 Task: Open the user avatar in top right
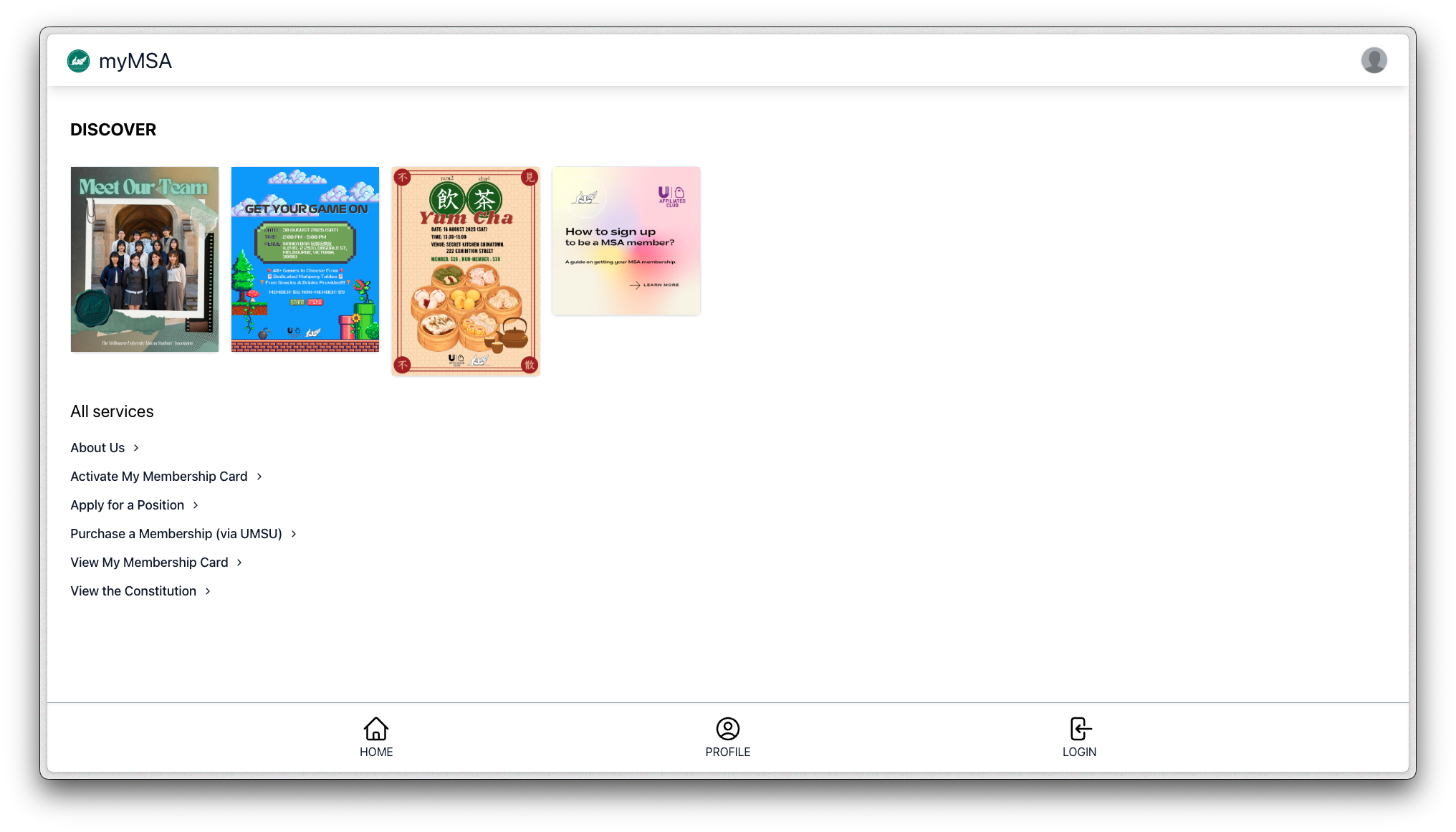point(1374,61)
